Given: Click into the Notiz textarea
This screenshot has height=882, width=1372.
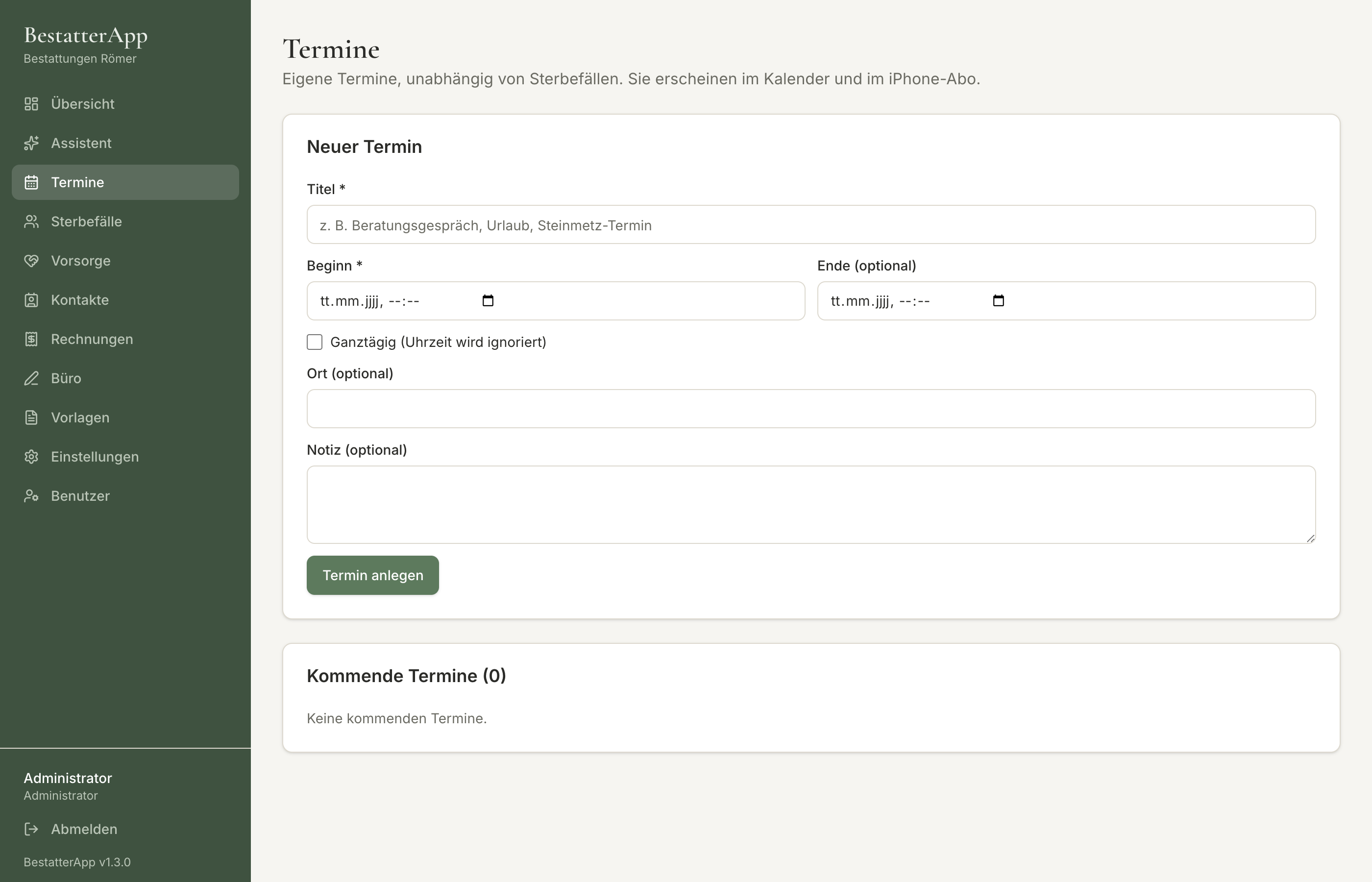Looking at the screenshot, I should [x=811, y=505].
